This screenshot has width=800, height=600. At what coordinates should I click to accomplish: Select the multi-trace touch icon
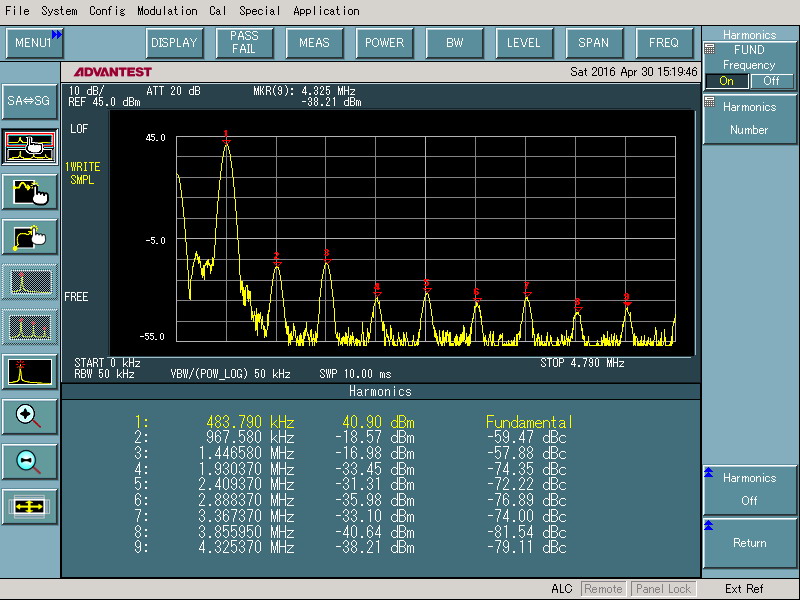29,146
